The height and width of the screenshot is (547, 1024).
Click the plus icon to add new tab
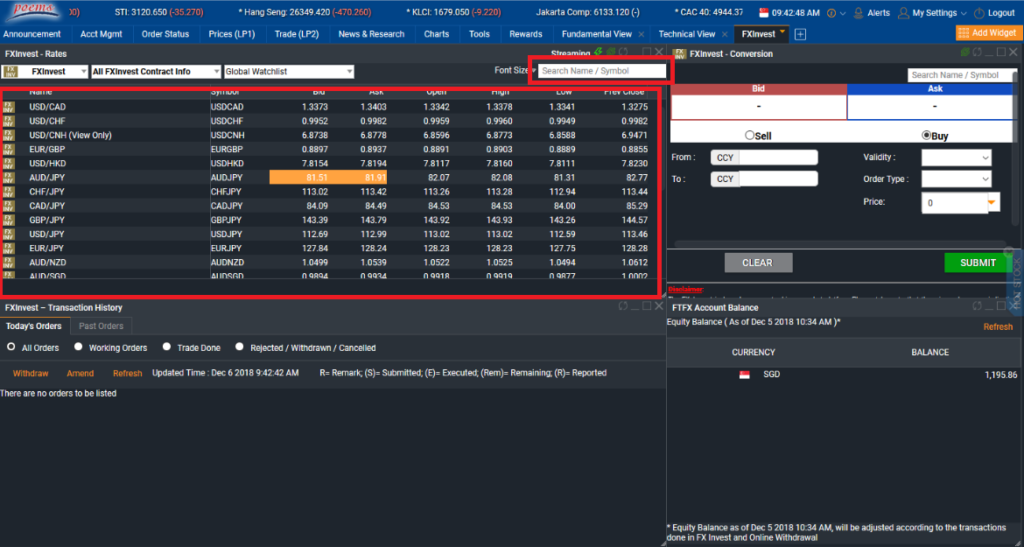[x=800, y=34]
